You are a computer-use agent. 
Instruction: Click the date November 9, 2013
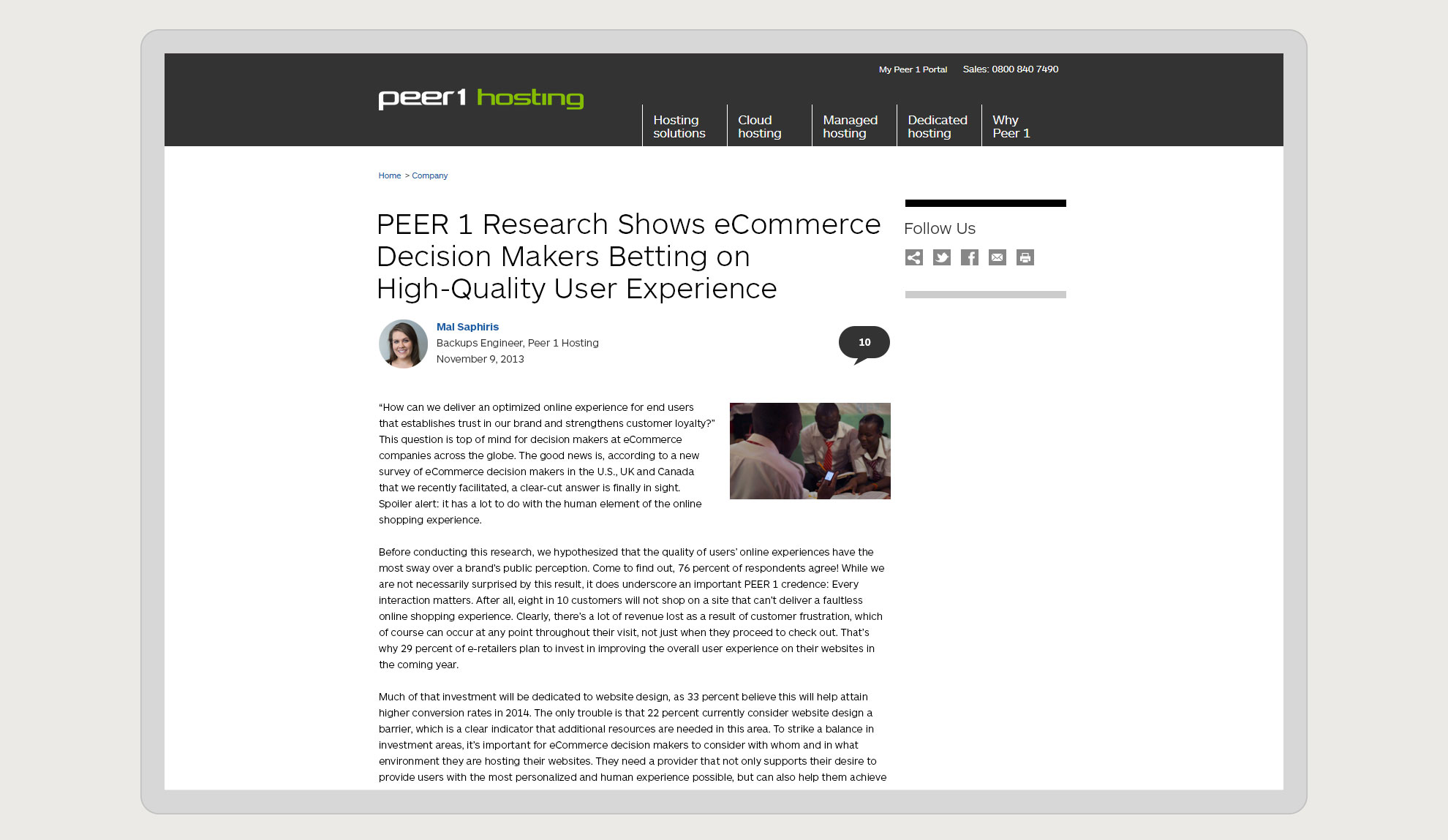pos(480,359)
